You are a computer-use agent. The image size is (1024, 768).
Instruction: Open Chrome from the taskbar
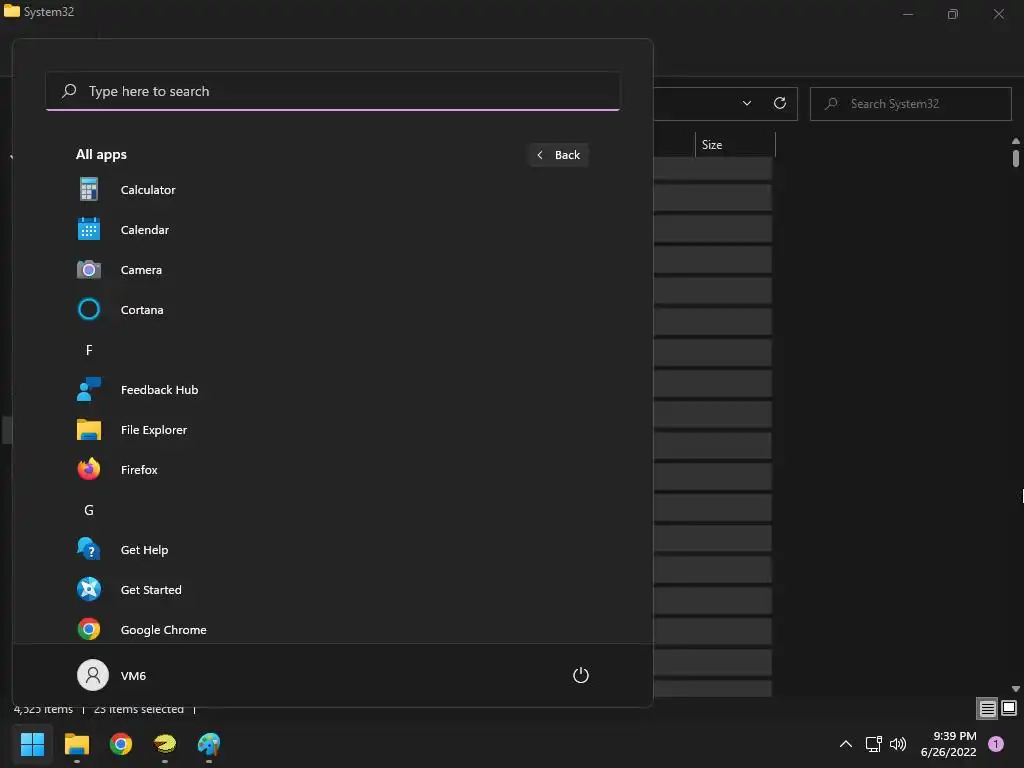[x=121, y=744]
